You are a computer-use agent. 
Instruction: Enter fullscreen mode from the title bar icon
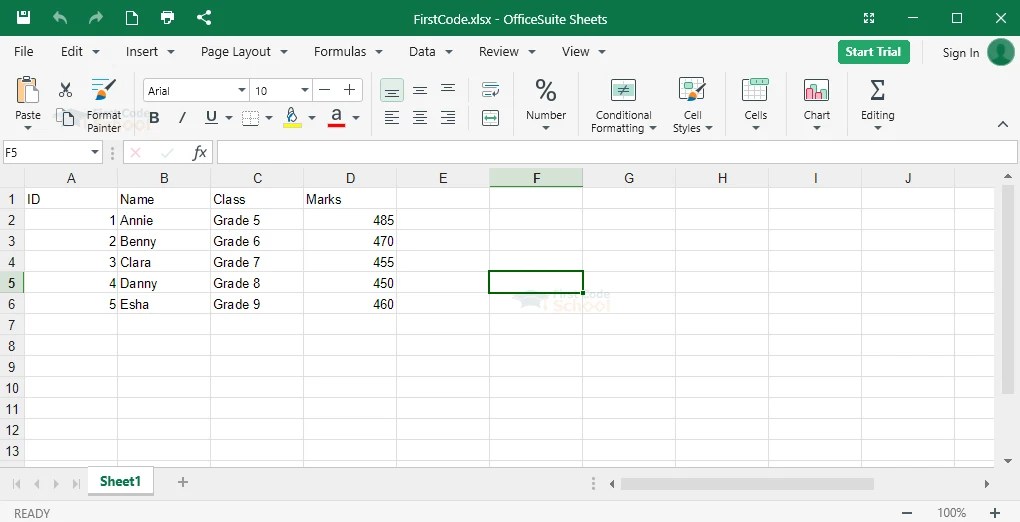(x=868, y=18)
